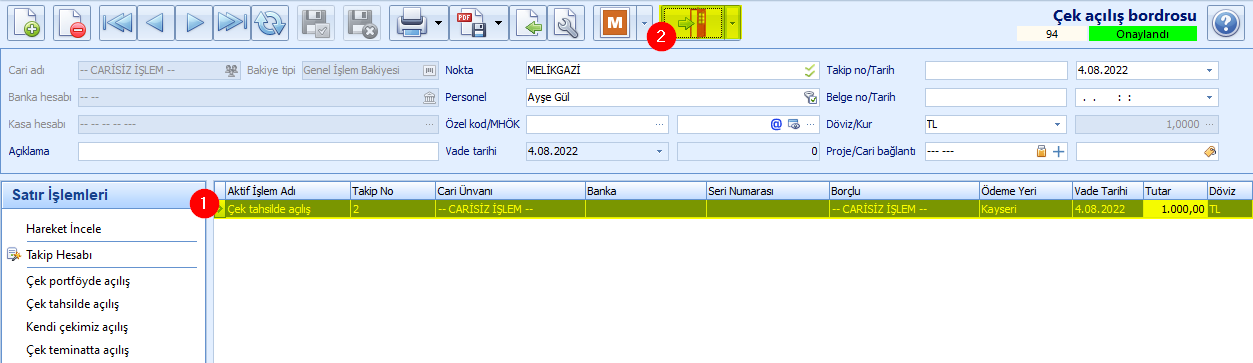Screen dimensions: 1253x363
Task: Click the Kayseri cell in Ödeme Yeri column
Action: pyautogui.click(x=1025, y=209)
